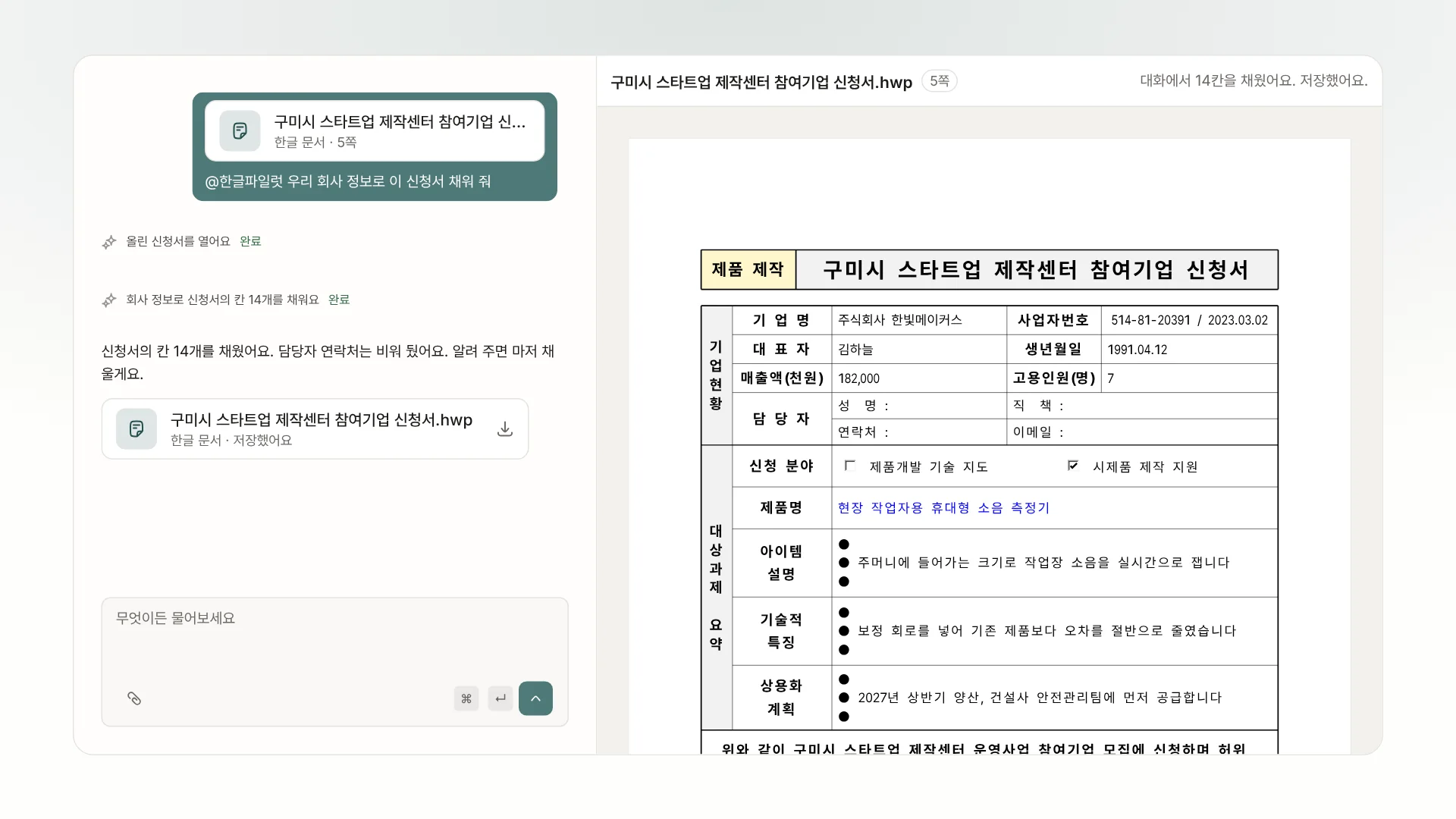Click the sparkle icon beside '올린 신청서를 열어요'
This screenshot has width=1456, height=819.
pyautogui.click(x=109, y=242)
